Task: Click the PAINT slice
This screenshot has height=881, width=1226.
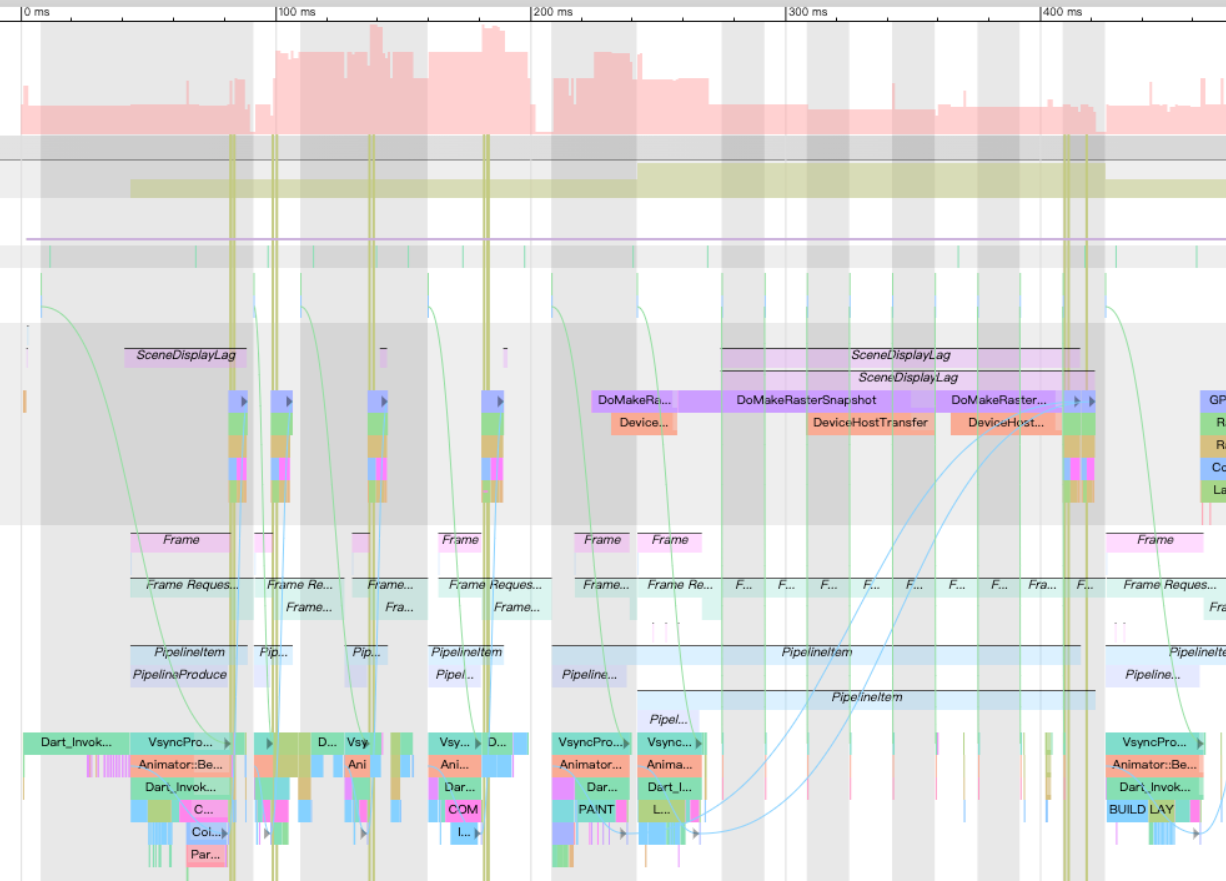Action: pos(596,810)
